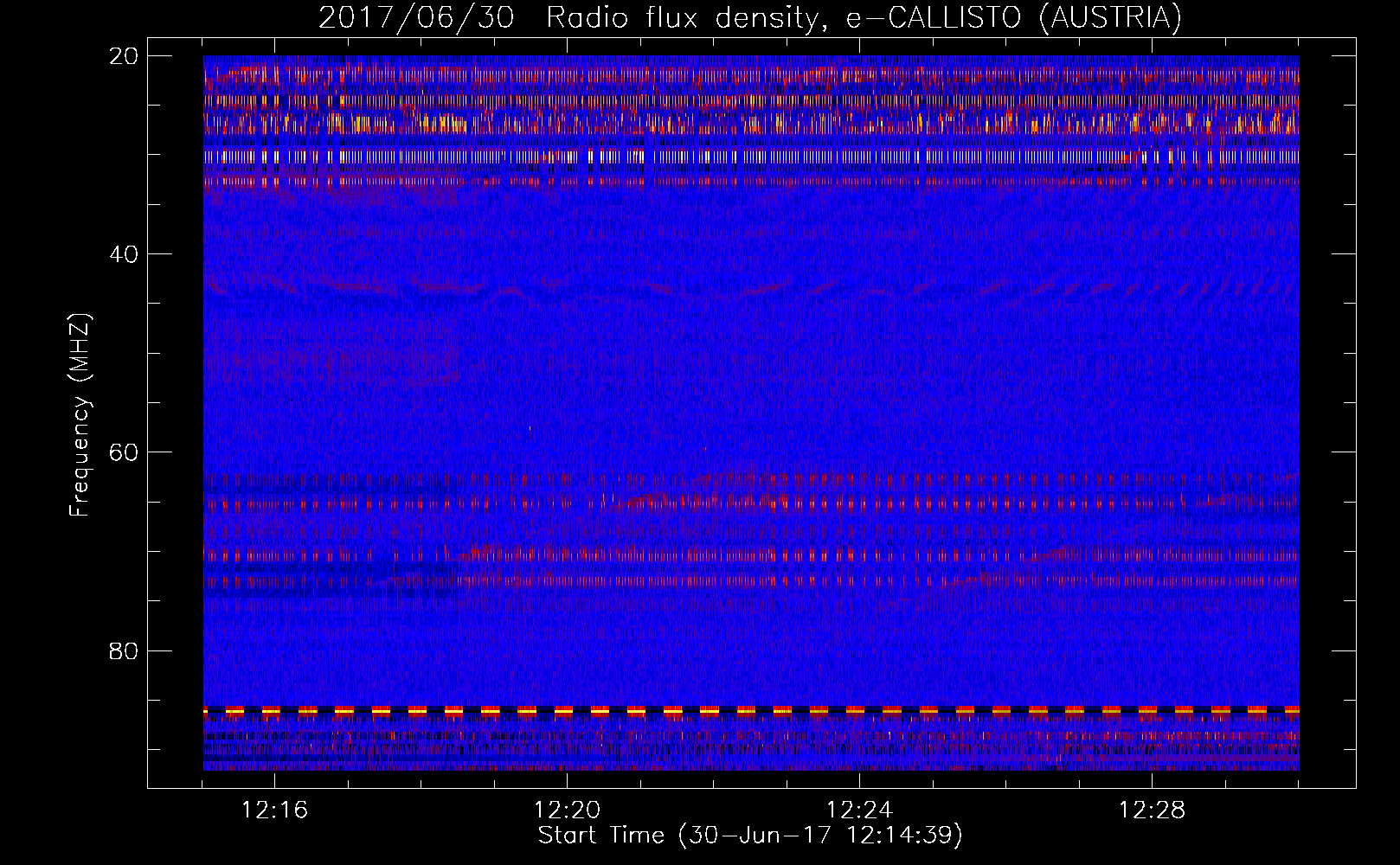
Task: Click the '20' frequency tick label
Action: (x=124, y=55)
